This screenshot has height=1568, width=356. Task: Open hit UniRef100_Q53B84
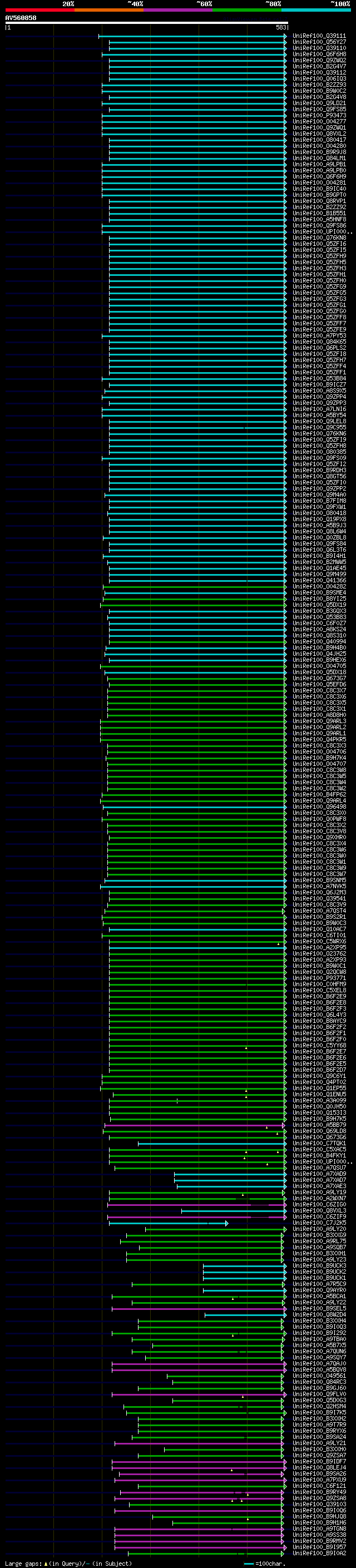click(x=319, y=379)
